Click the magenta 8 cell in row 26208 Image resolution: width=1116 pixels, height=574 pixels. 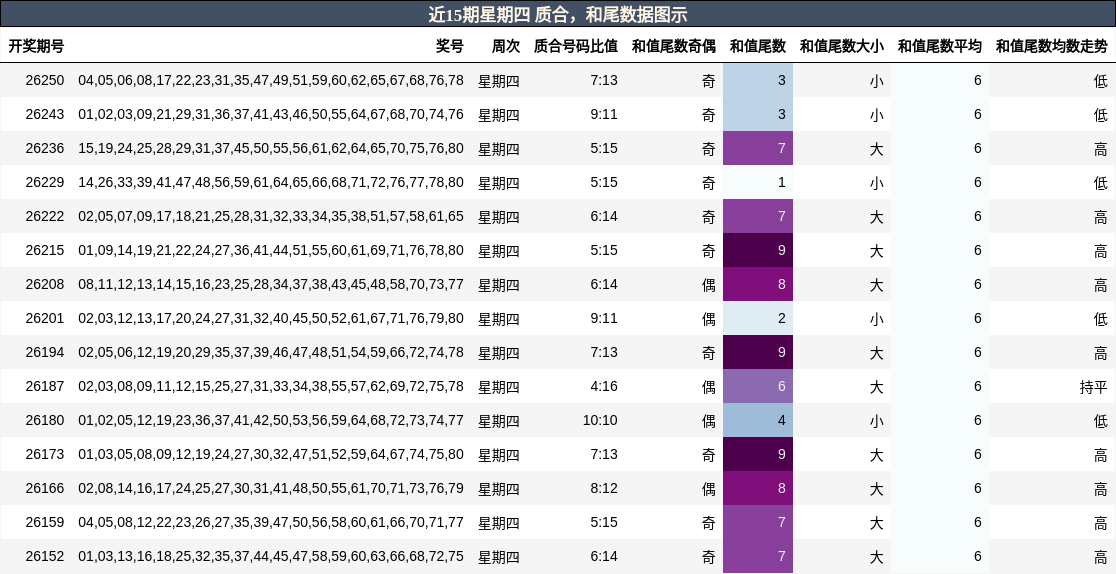(758, 284)
